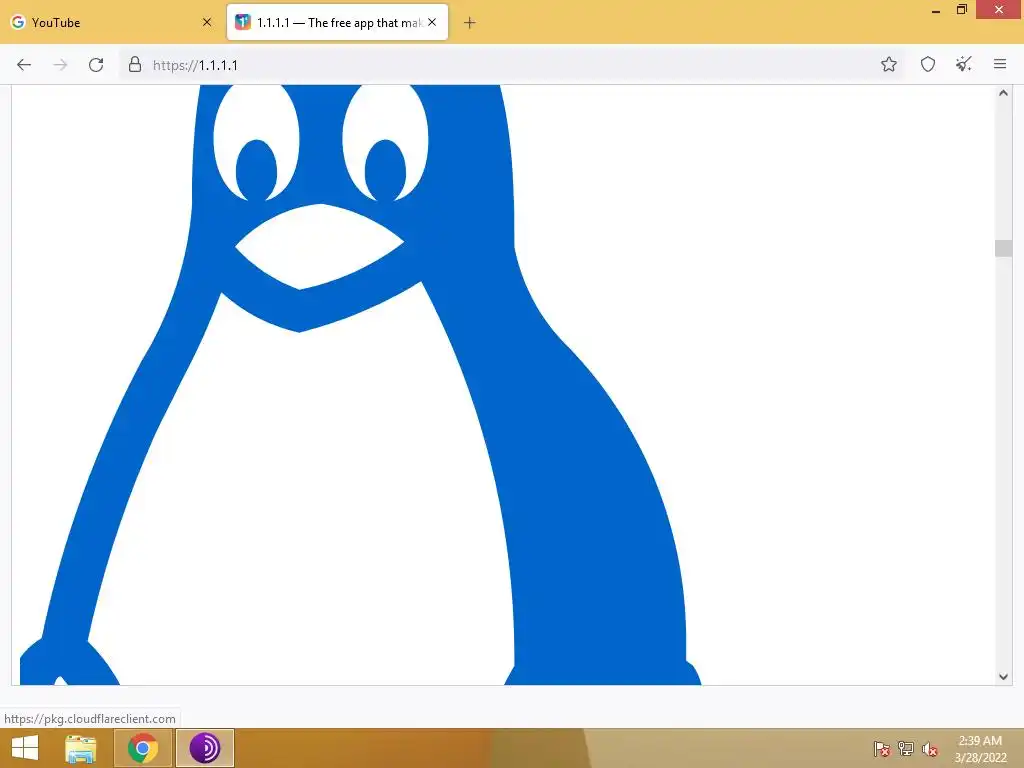Open a new tab with the plus button
1024x768 pixels.
[x=469, y=23]
